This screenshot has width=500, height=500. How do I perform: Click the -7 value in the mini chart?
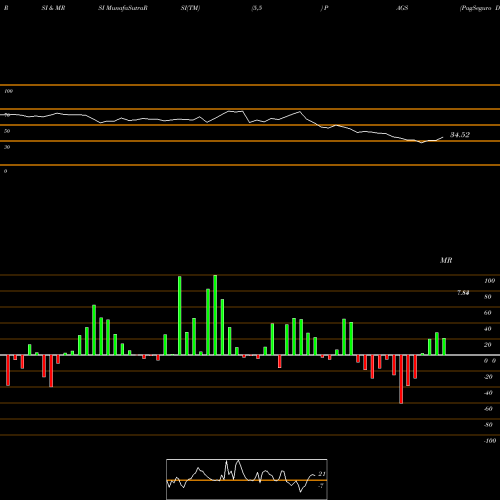coord(321,486)
